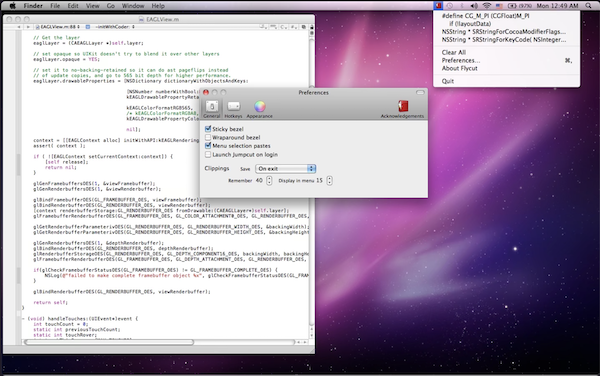Enable Launch Jumpcut on login

pos(208,155)
